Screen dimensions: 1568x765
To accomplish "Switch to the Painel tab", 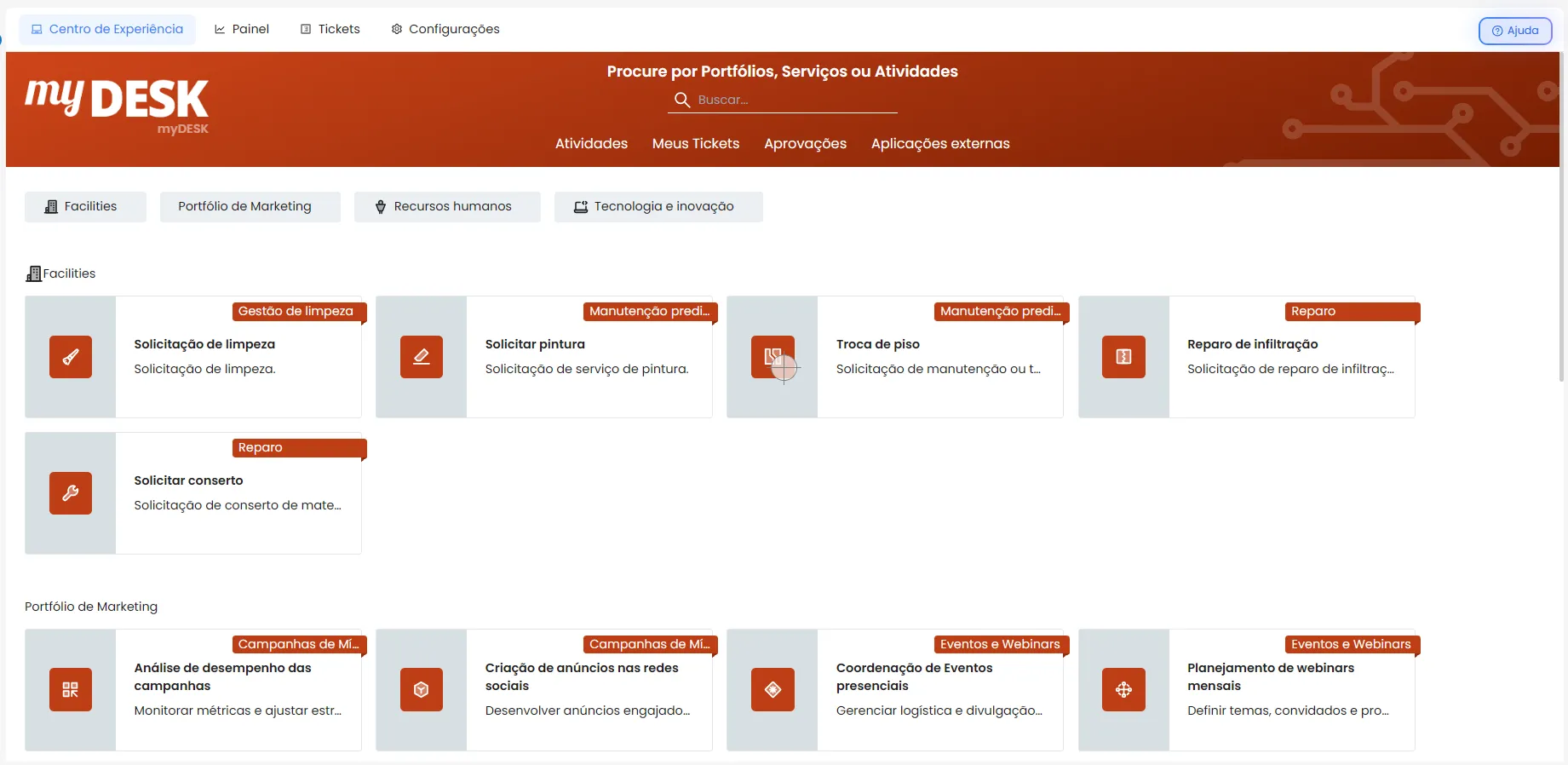I will [242, 29].
